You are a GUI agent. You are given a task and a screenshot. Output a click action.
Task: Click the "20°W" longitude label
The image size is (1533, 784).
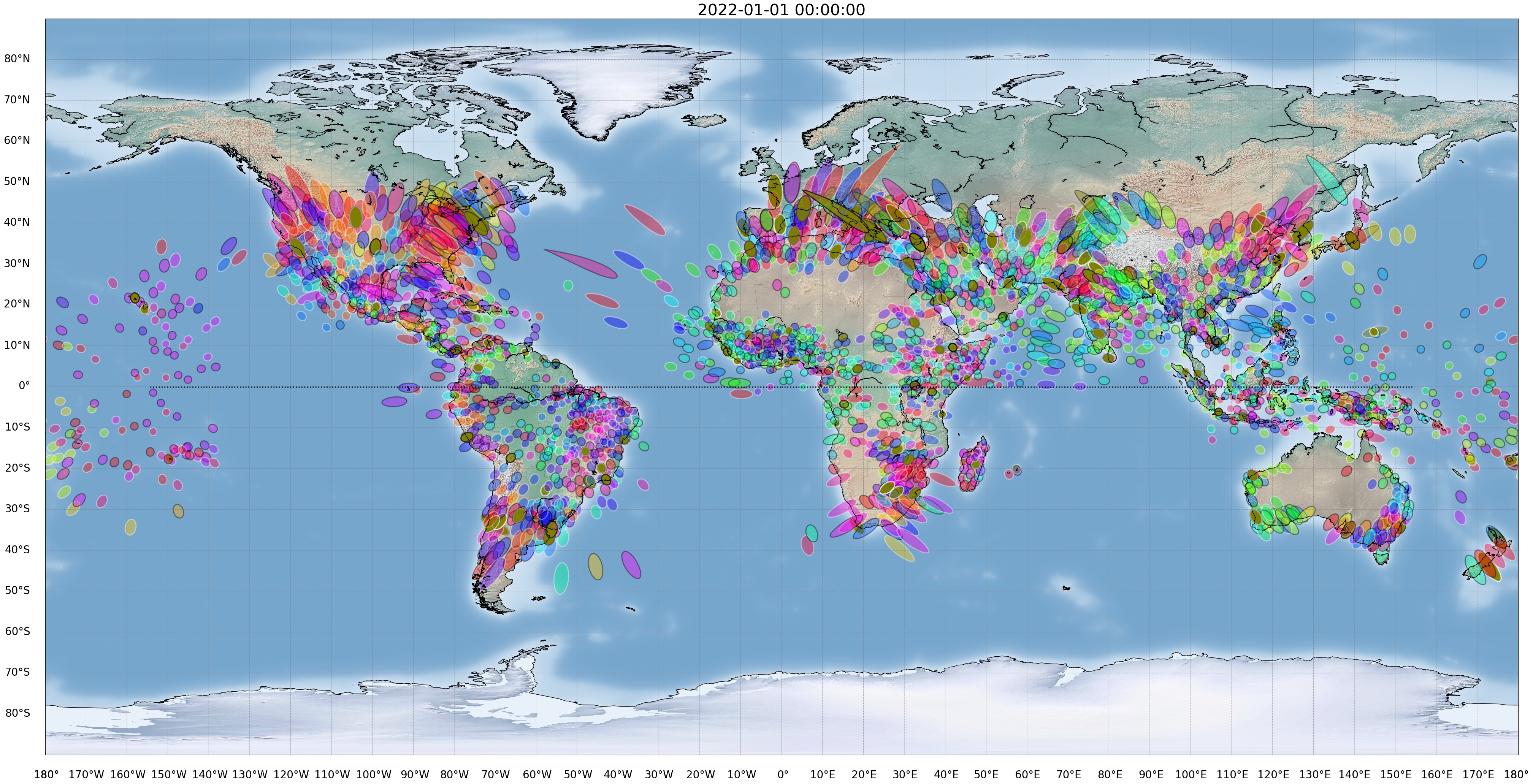click(x=701, y=774)
